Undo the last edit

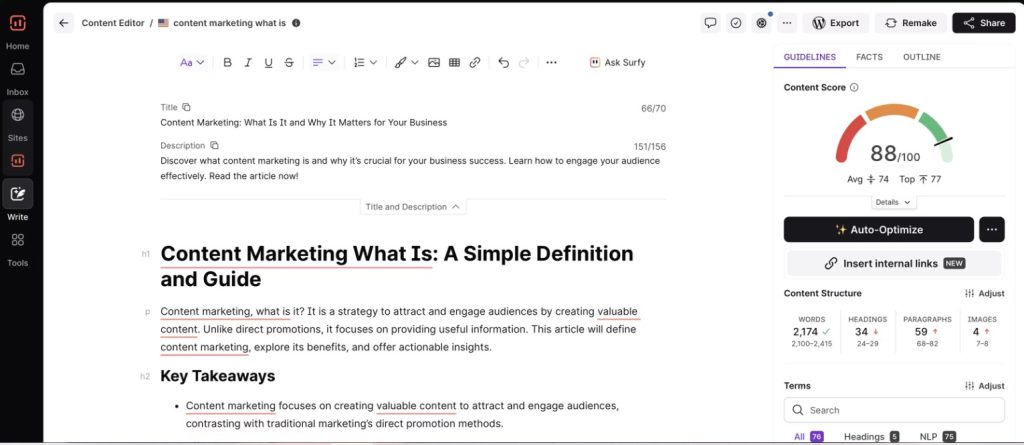click(503, 62)
